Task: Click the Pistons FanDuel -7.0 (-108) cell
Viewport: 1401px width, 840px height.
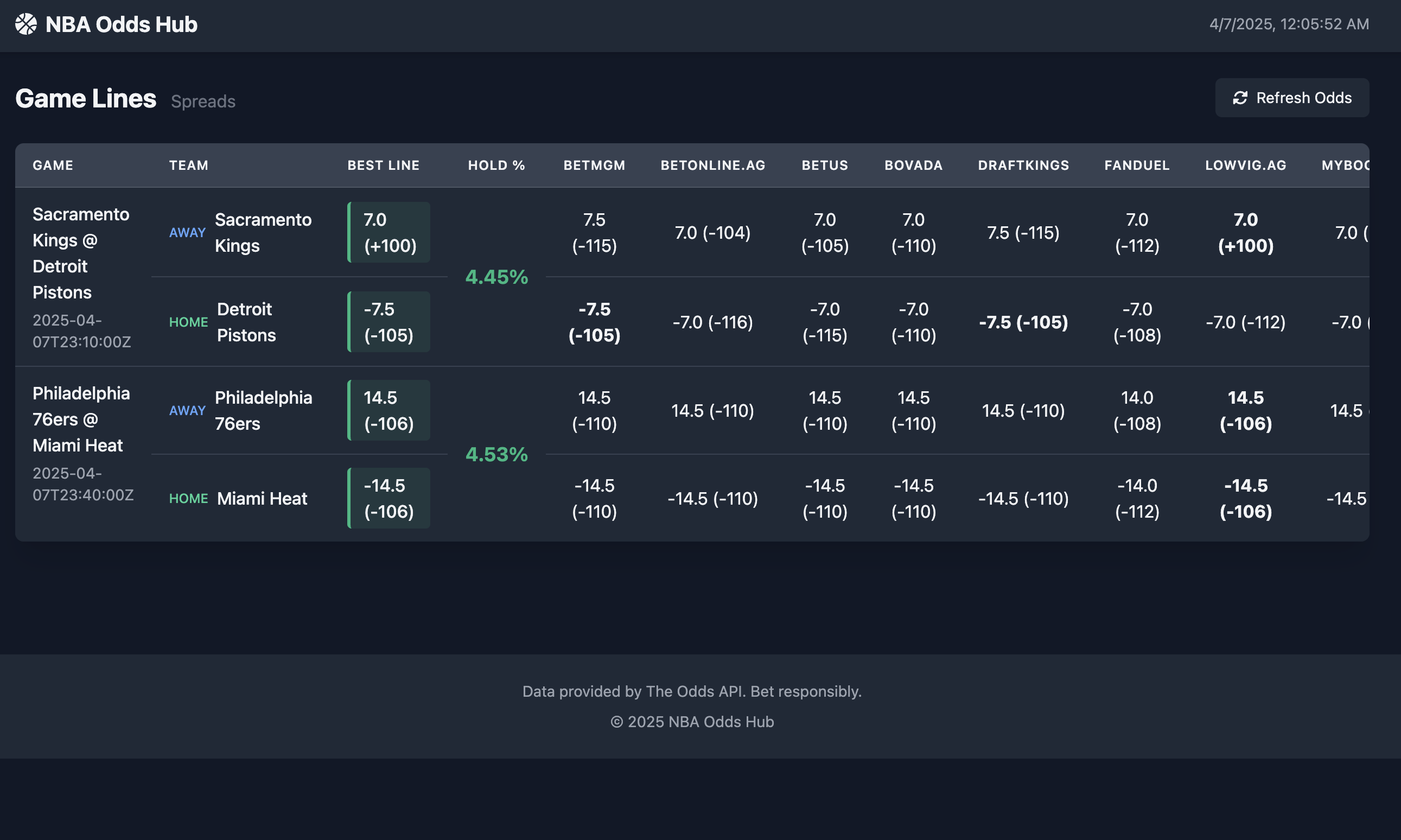Action: click(x=1137, y=321)
